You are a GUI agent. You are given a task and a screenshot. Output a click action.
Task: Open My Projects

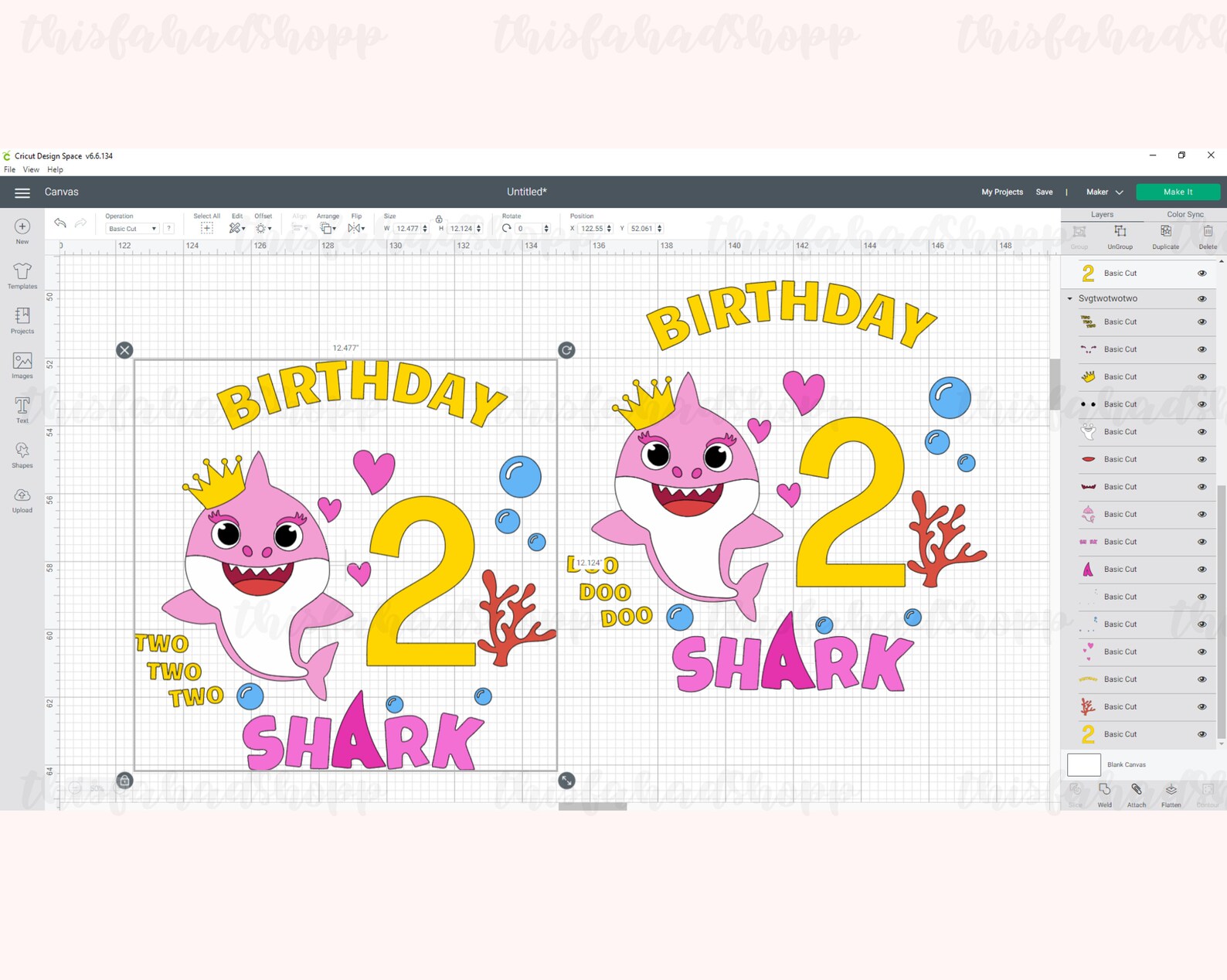click(1002, 192)
